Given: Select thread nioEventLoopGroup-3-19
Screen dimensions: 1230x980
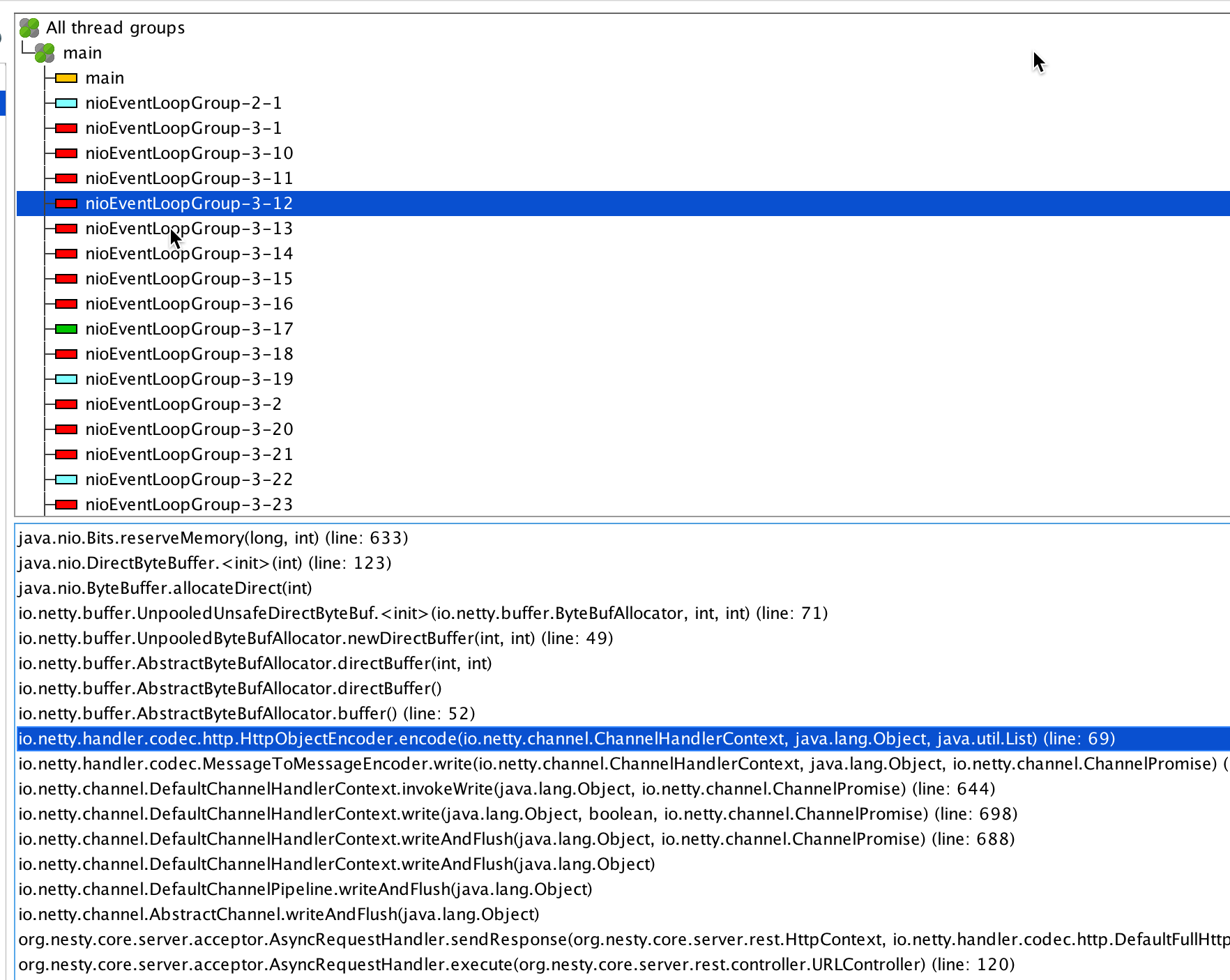Looking at the screenshot, I should (189, 379).
